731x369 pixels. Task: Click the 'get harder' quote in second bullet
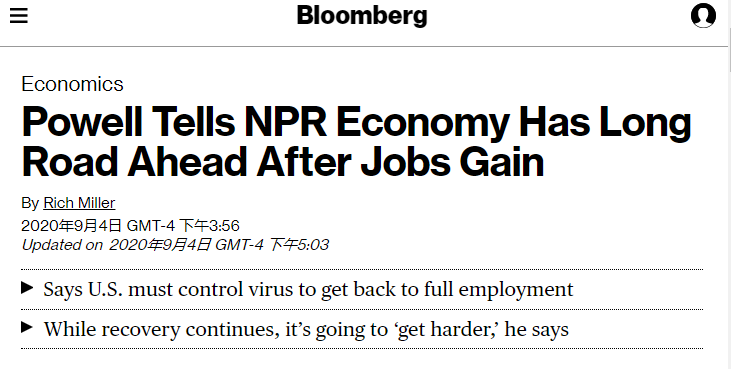coord(448,329)
